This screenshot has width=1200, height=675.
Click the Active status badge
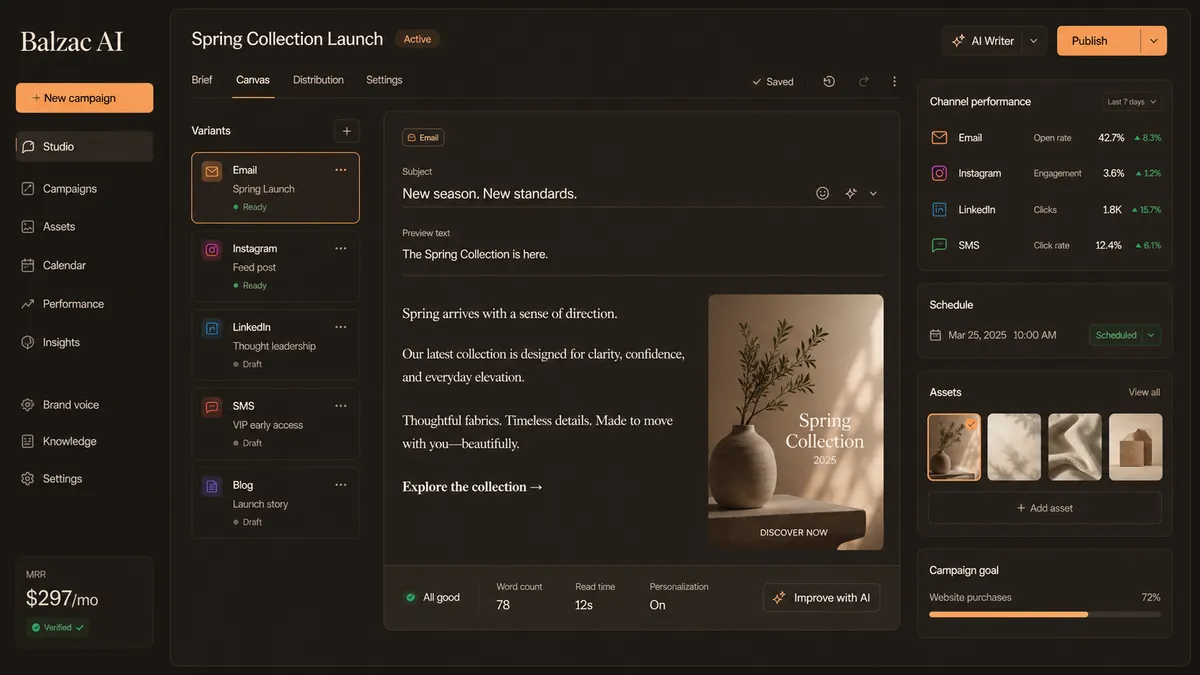(417, 39)
